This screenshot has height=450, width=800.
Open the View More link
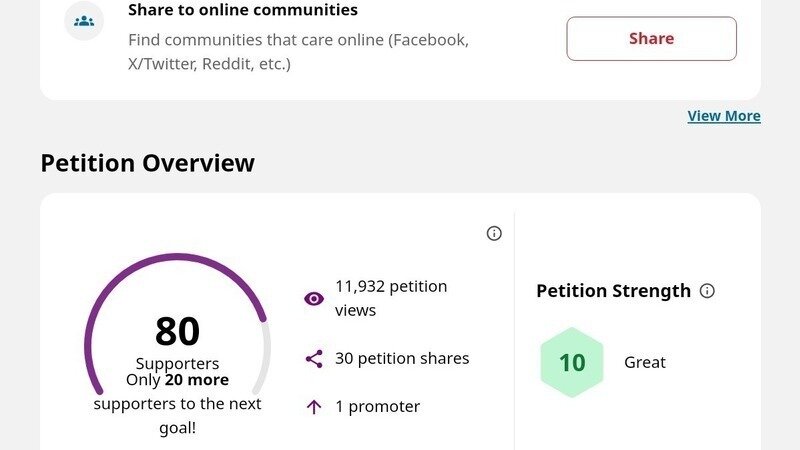pos(724,116)
